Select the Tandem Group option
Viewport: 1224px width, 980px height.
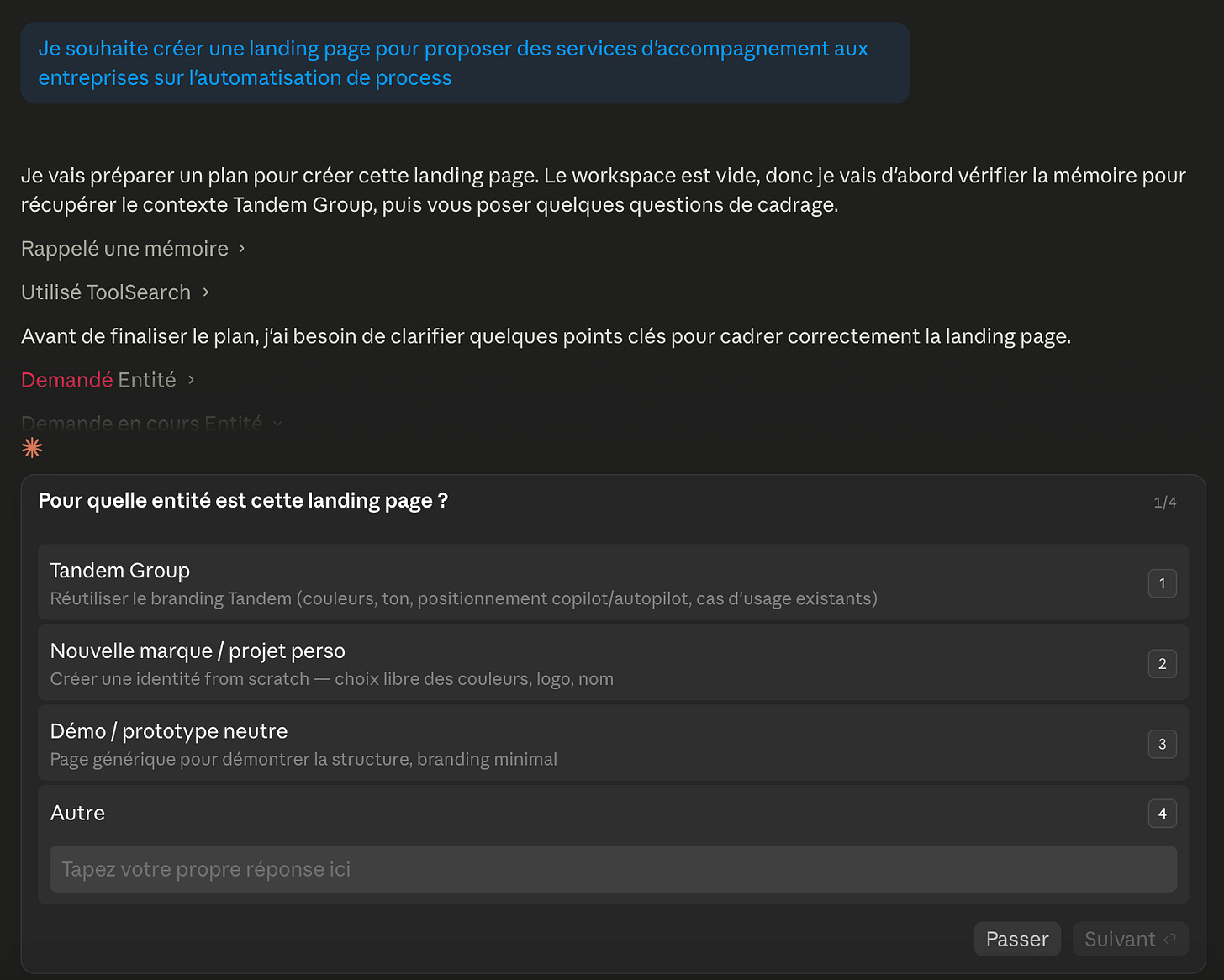(x=613, y=582)
